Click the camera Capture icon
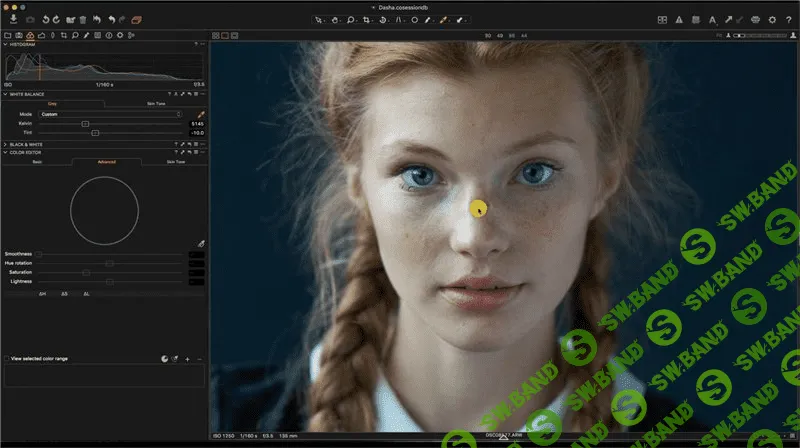800x448 pixels. [x=30, y=20]
